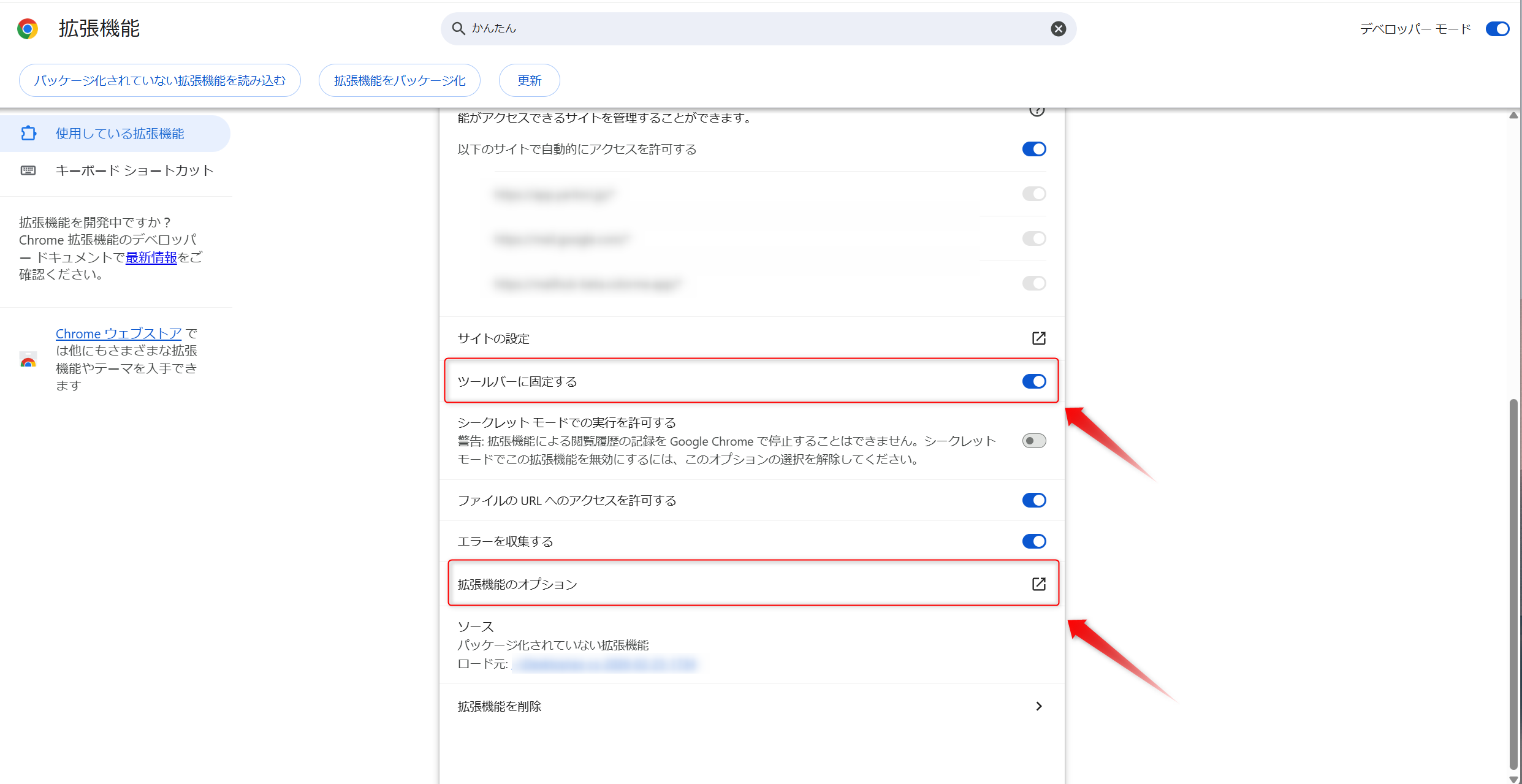The width and height of the screenshot is (1522, 784).
Task: Click パッケージ化されていない拡張機能を読み込む button
Action: pyautogui.click(x=159, y=80)
